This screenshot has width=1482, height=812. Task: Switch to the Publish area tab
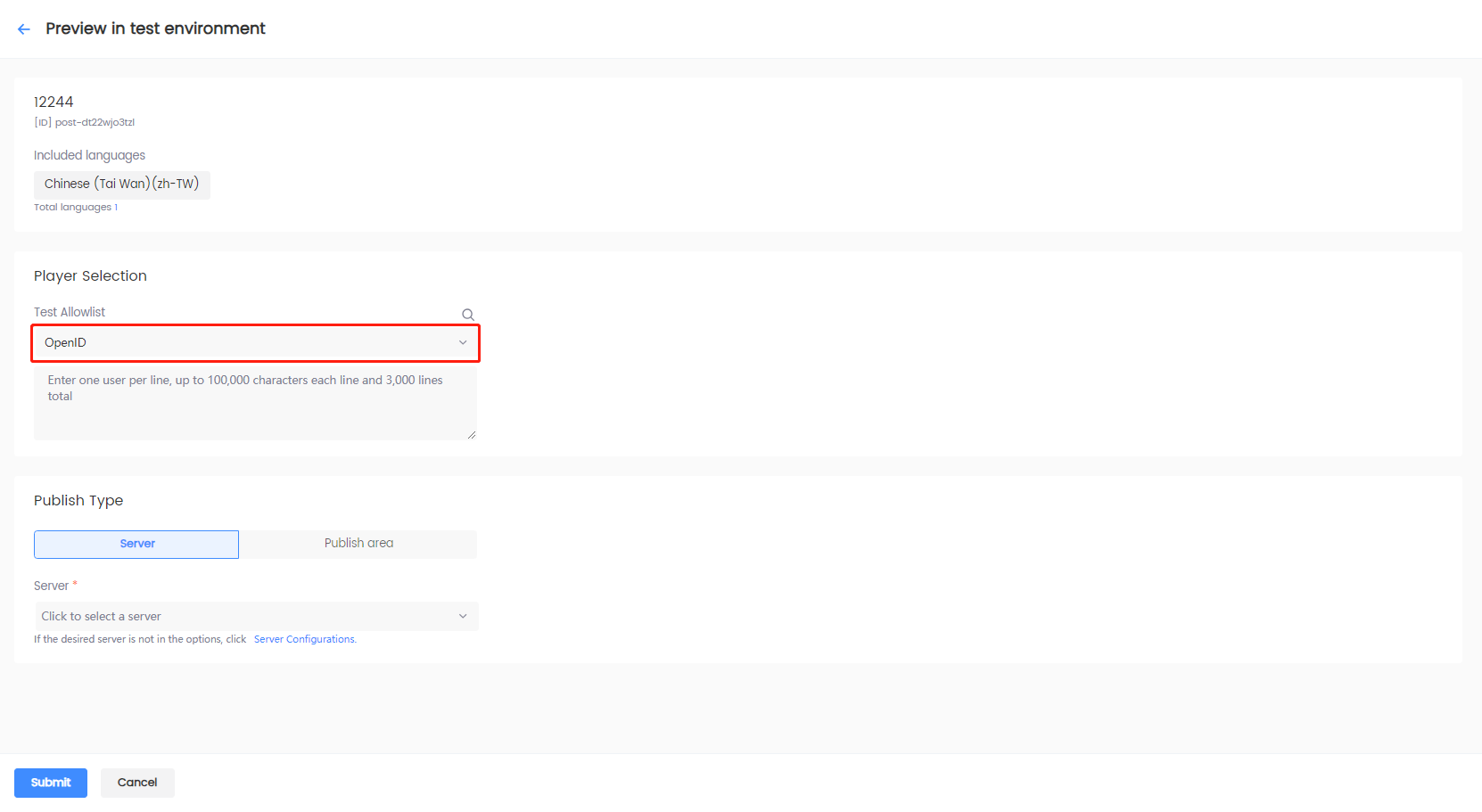358,544
